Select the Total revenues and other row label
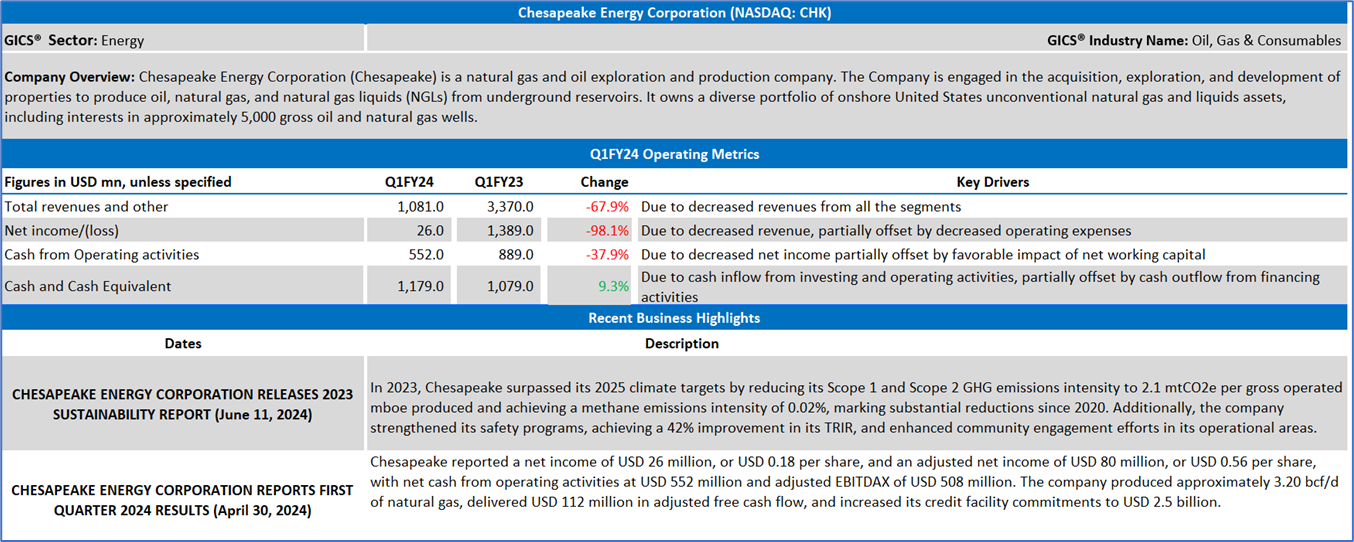The width and height of the screenshot is (1354, 542). point(87,207)
